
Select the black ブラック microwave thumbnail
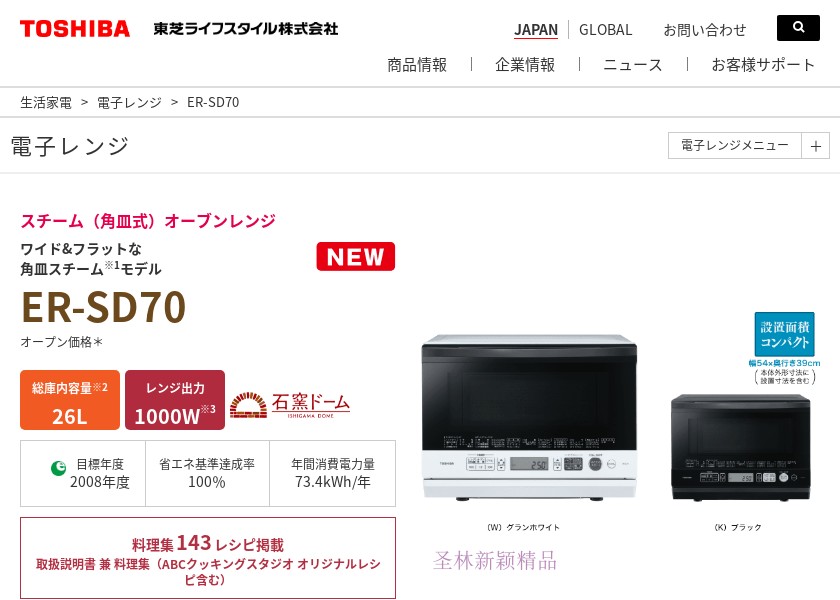(x=740, y=447)
